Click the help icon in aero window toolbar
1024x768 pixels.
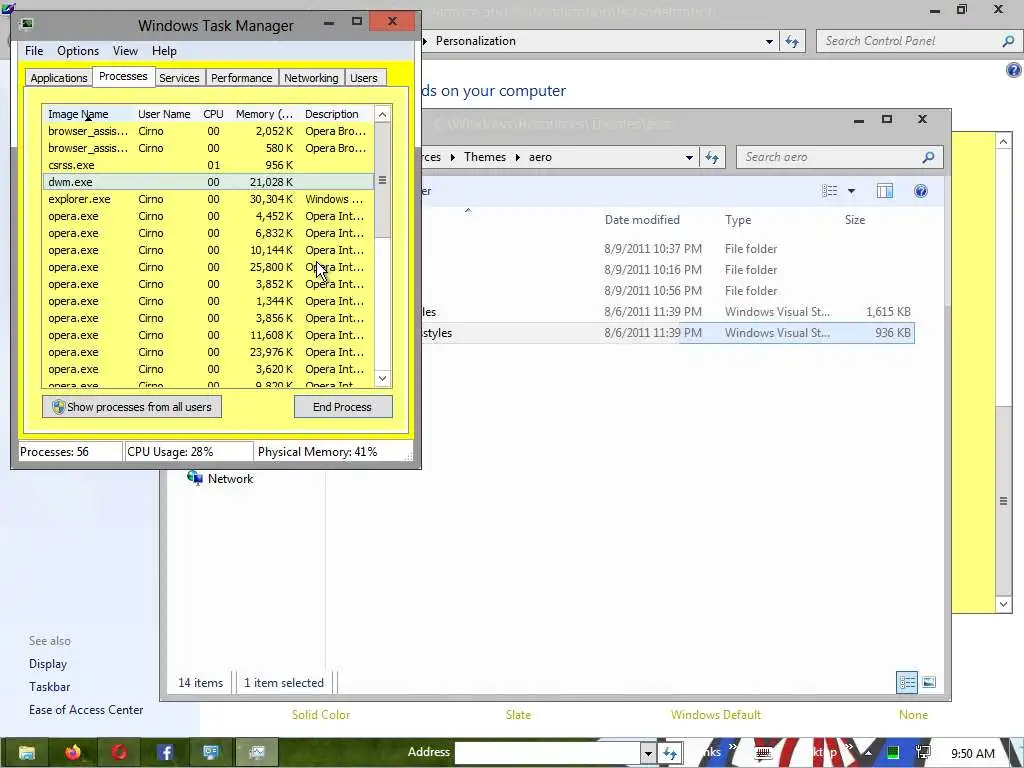pos(920,191)
